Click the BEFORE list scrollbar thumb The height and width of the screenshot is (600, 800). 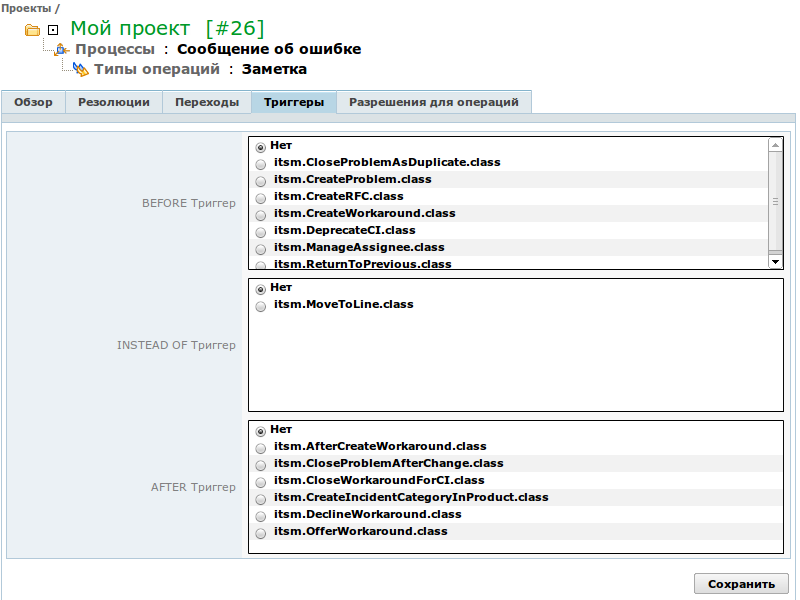tap(775, 200)
